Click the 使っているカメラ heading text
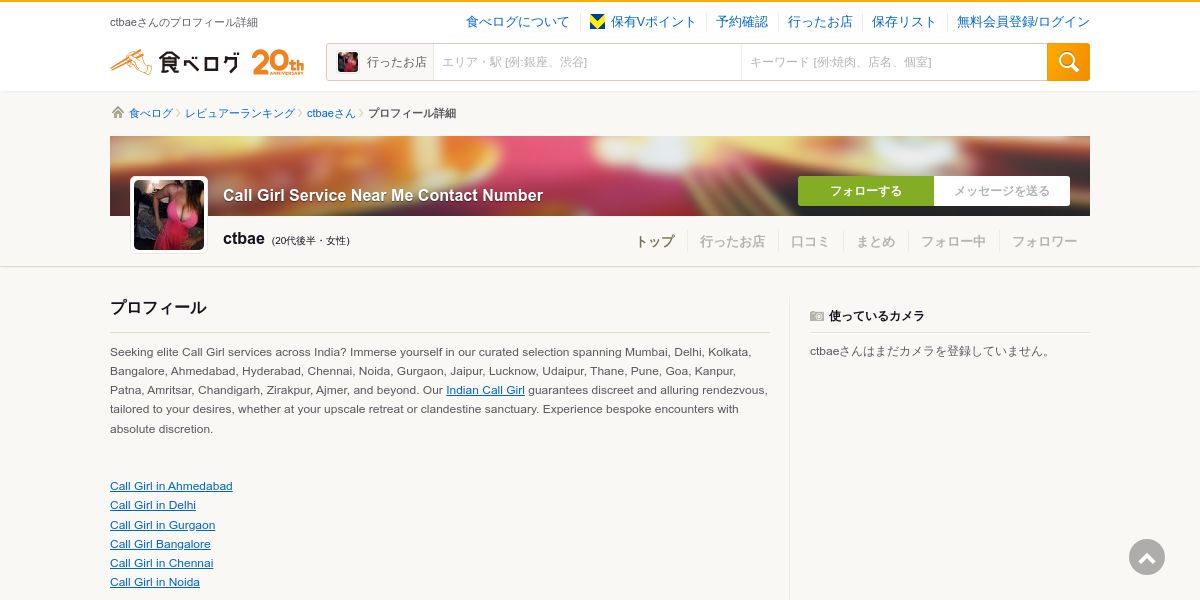This screenshot has width=1200, height=600. pos(876,316)
